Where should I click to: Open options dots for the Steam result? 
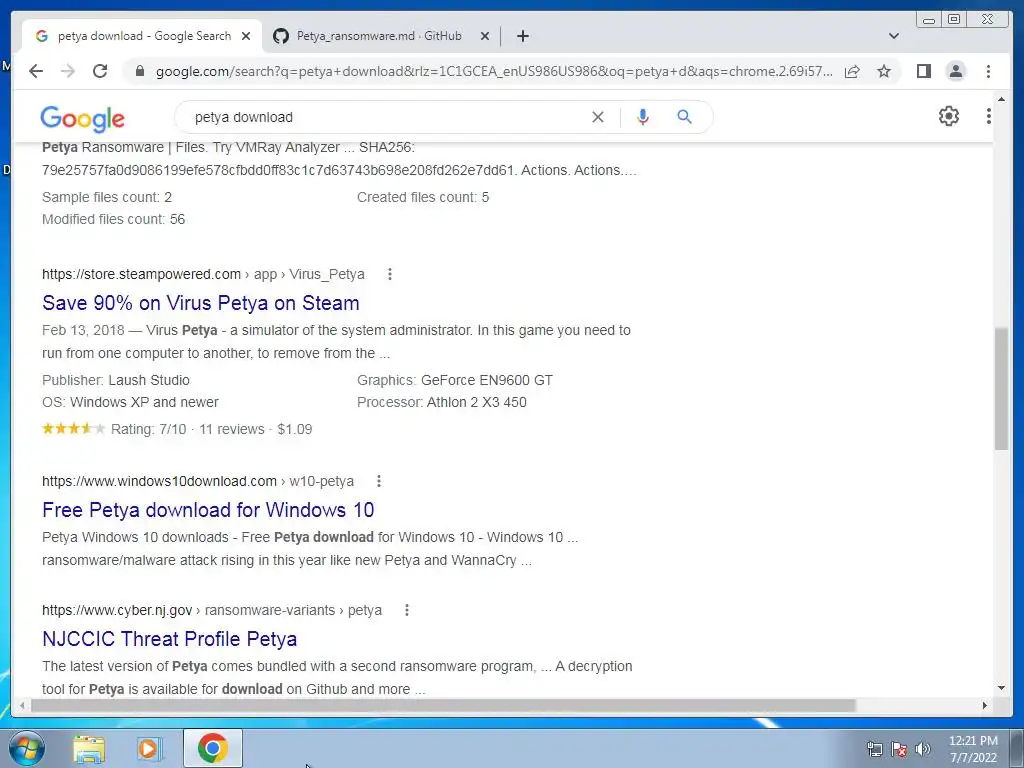tap(390, 274)
